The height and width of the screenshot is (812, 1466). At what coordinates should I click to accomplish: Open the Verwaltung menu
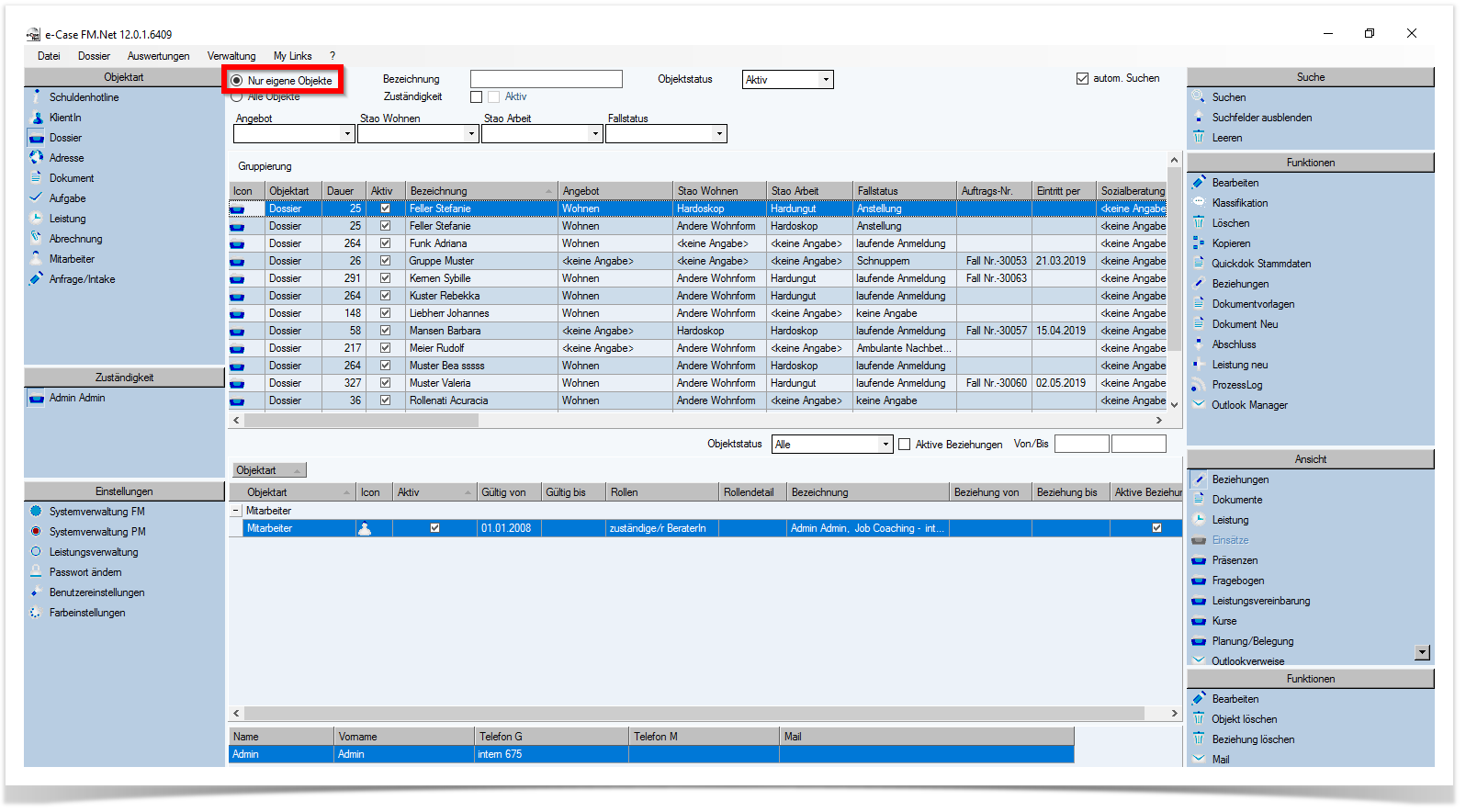coord(231,56)
